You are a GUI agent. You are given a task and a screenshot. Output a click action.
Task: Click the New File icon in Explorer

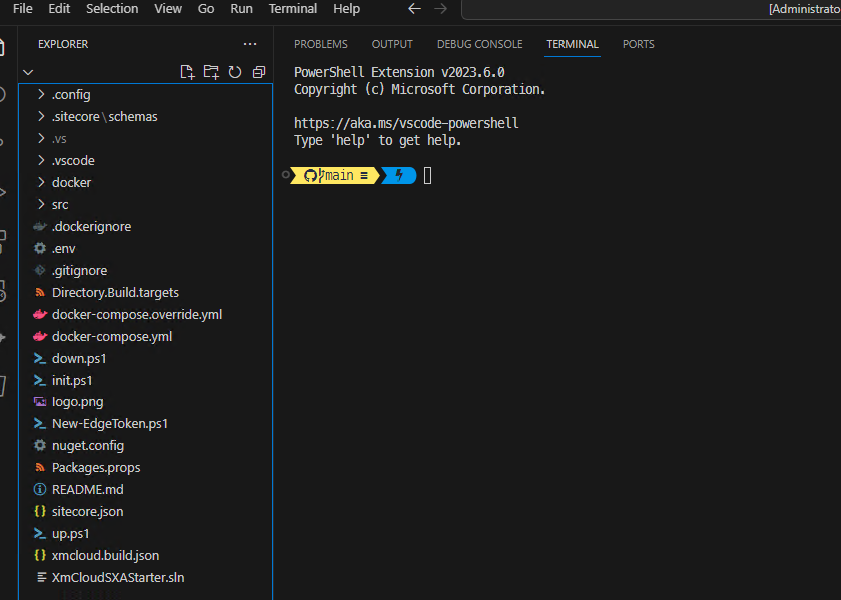pos(187,72)
